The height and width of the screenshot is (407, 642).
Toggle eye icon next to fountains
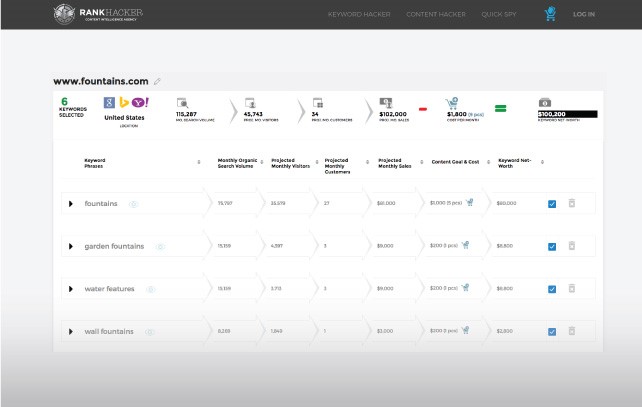pos(133,204)
